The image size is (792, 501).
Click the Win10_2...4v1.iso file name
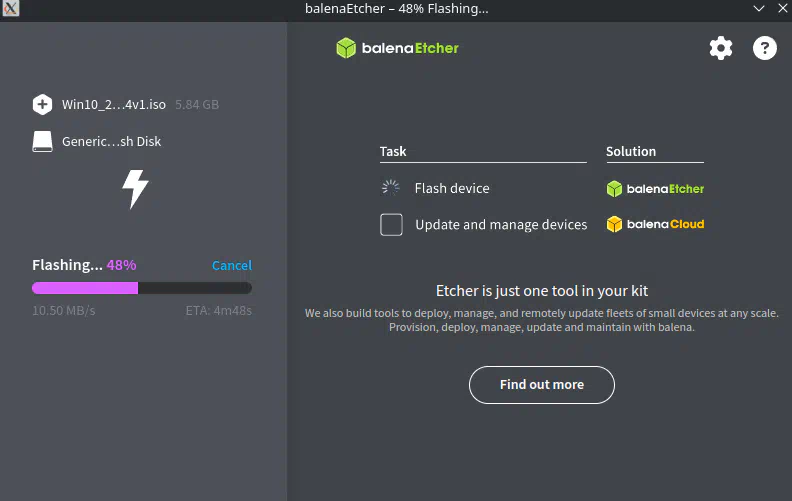pyautogui.click(x=114, y=105)
